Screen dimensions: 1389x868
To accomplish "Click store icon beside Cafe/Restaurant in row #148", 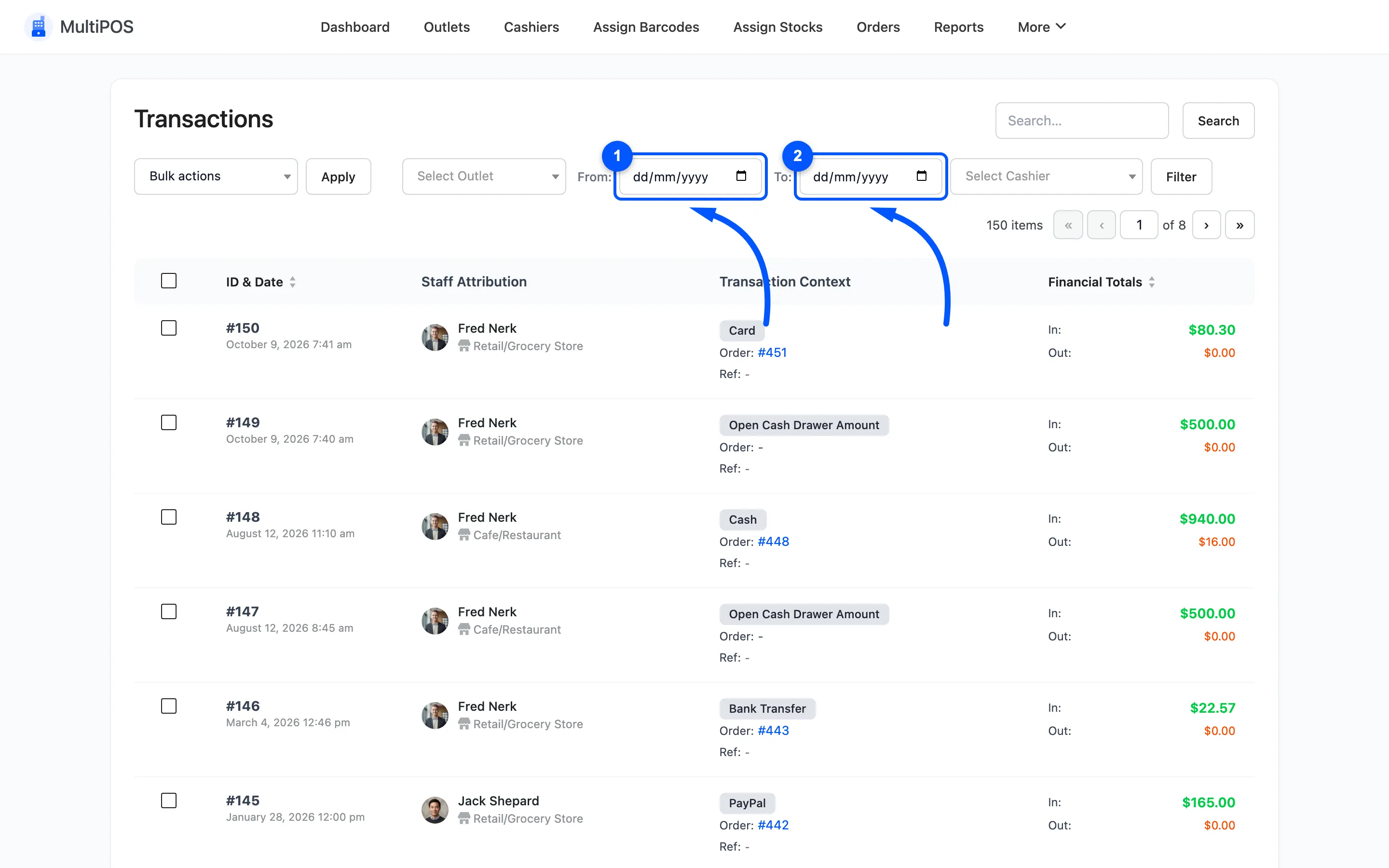I will [464, 535].
